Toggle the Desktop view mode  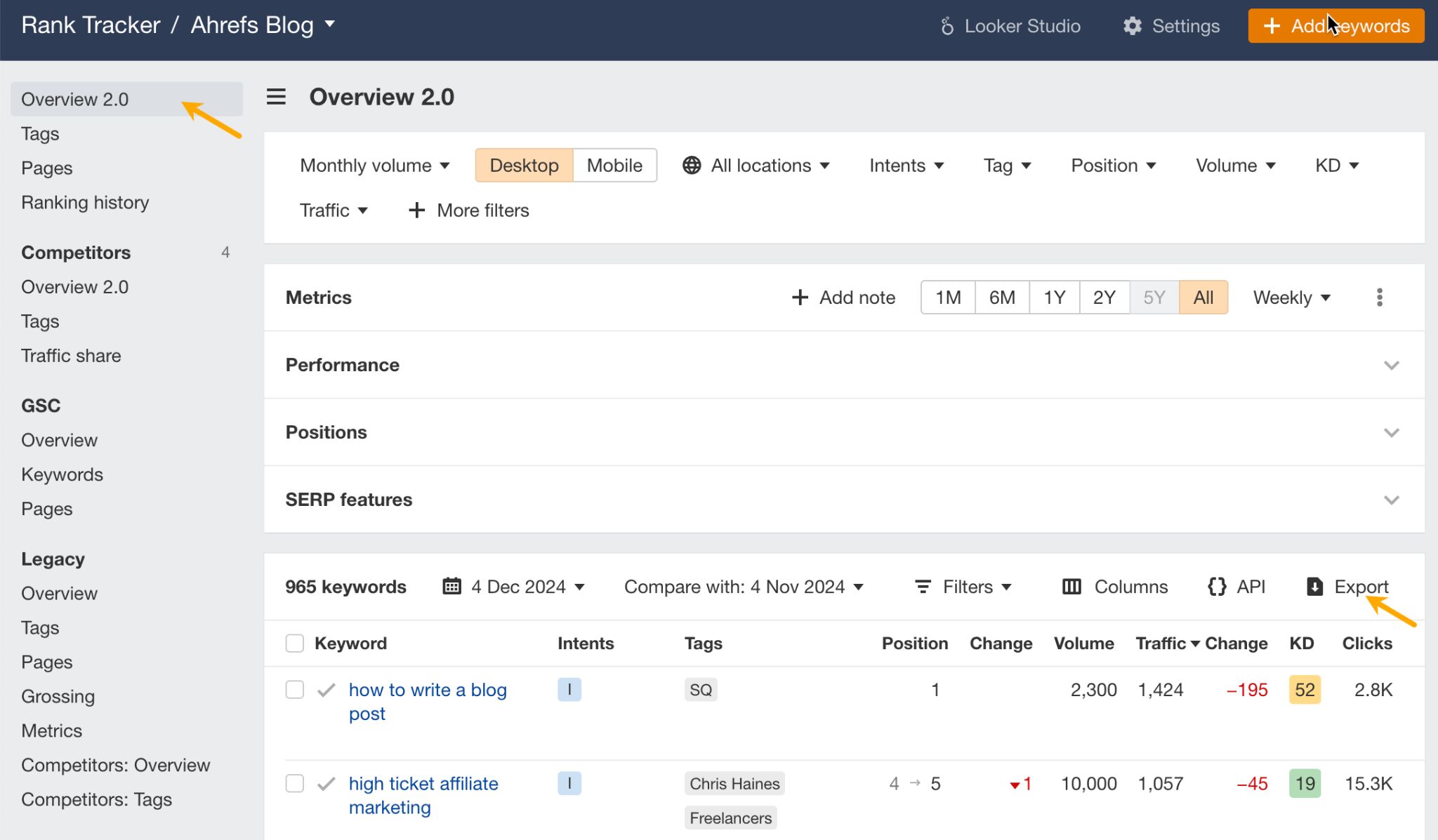point(524,165)
